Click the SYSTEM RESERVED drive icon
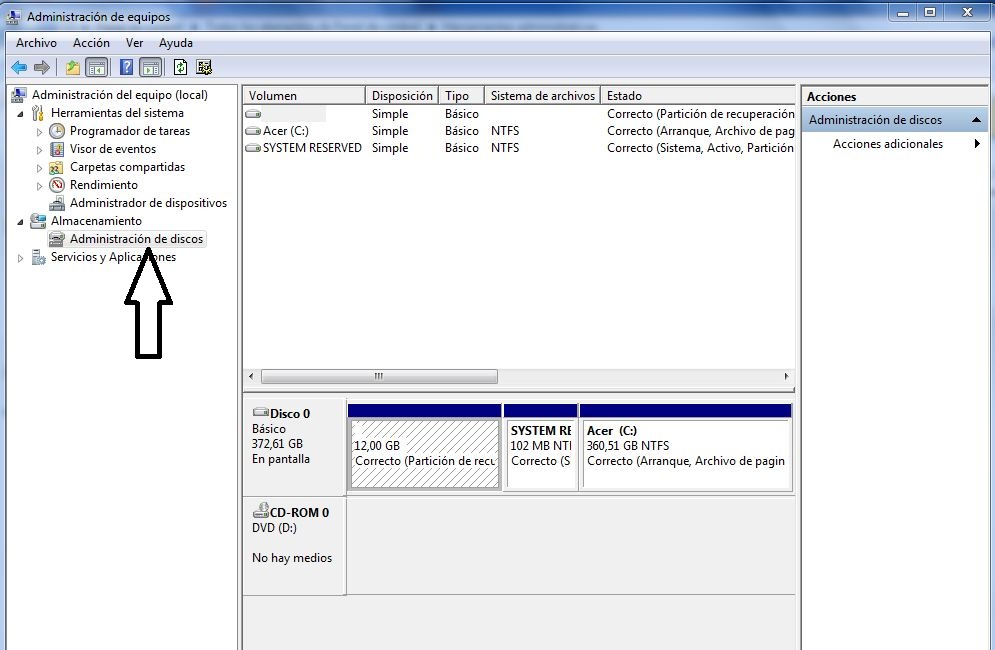 [x=253, y=148]
